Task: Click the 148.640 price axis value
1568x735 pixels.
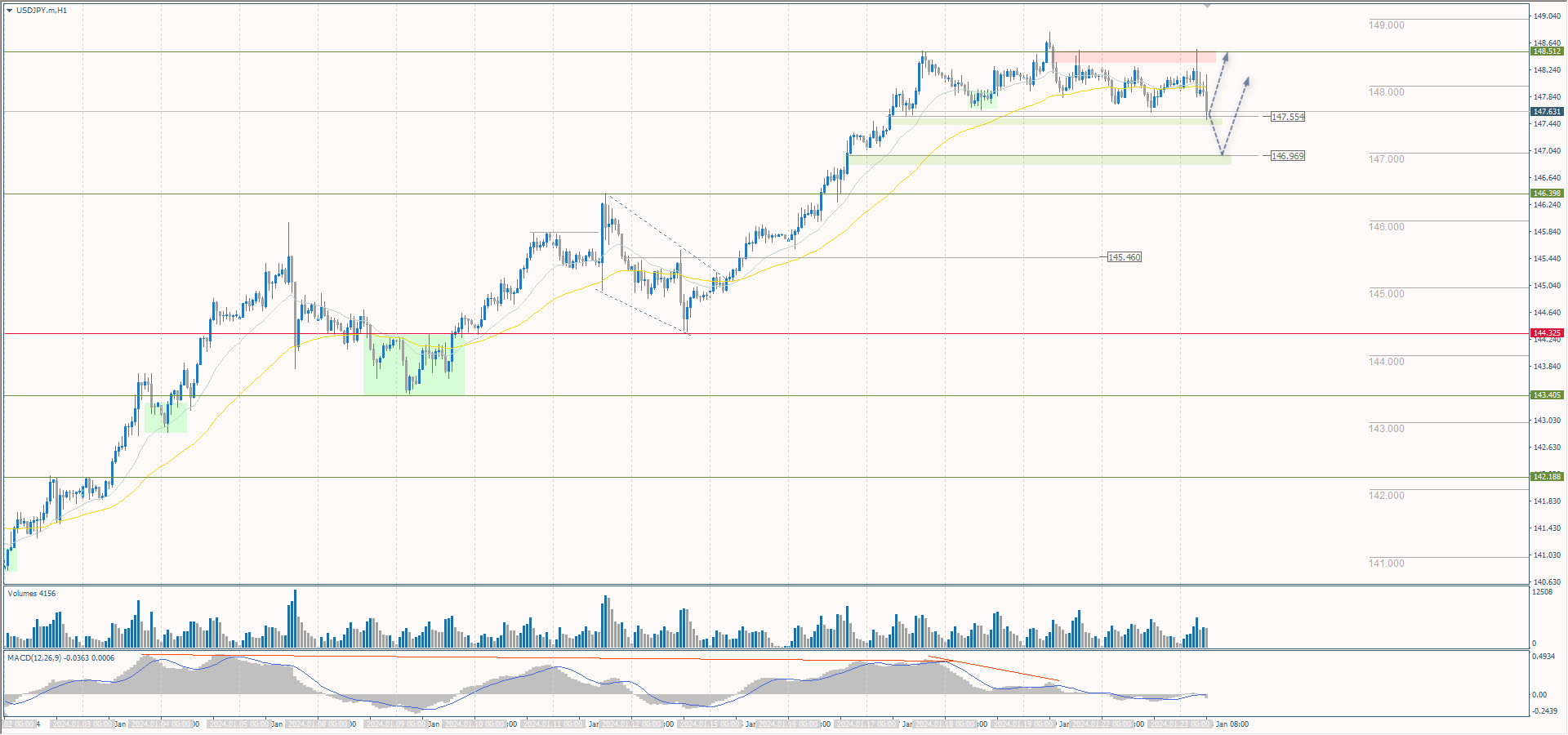Action: 1547,43
